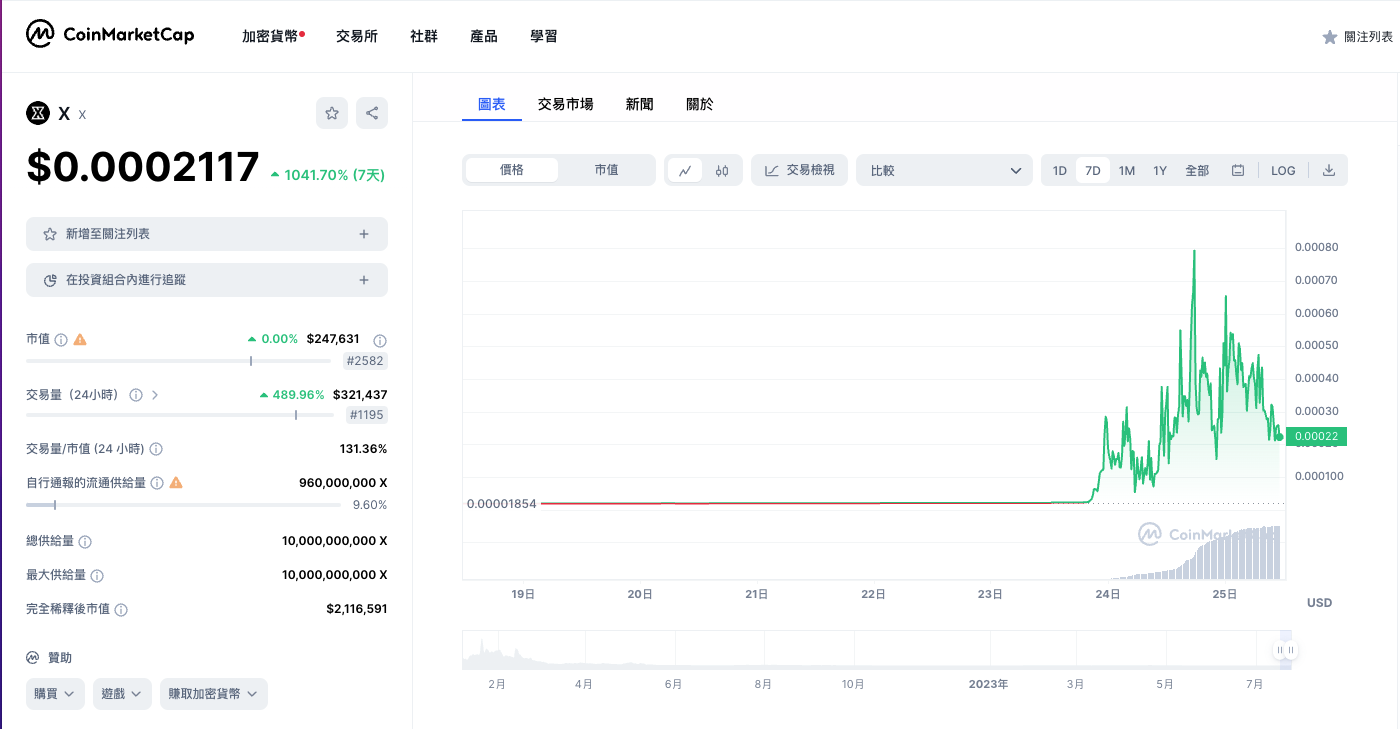Click 新增至關注列表 button
This screenshot has width=1400, height=729.
tap(207, 234)
